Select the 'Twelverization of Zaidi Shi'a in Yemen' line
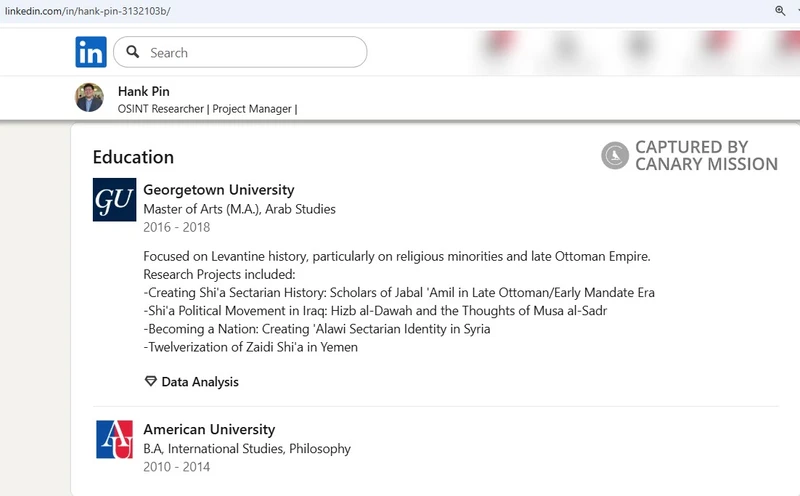 pos(251,347)
